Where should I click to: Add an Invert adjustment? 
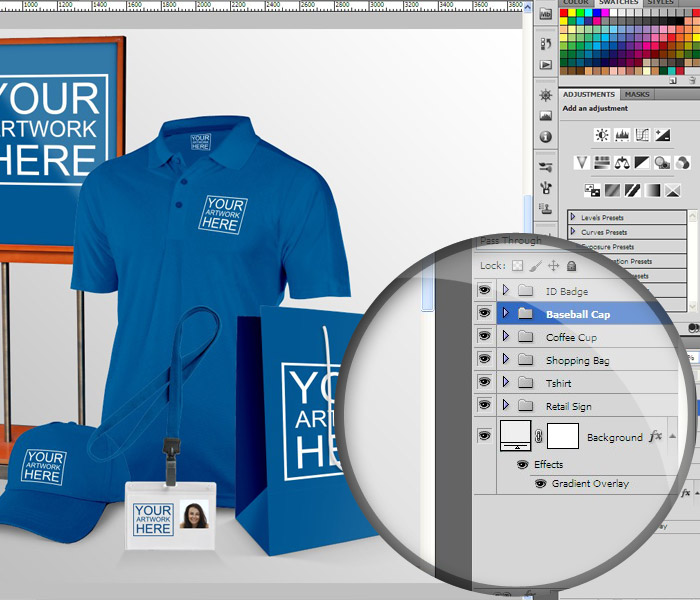pyautogui.click(x=592, y=191)
